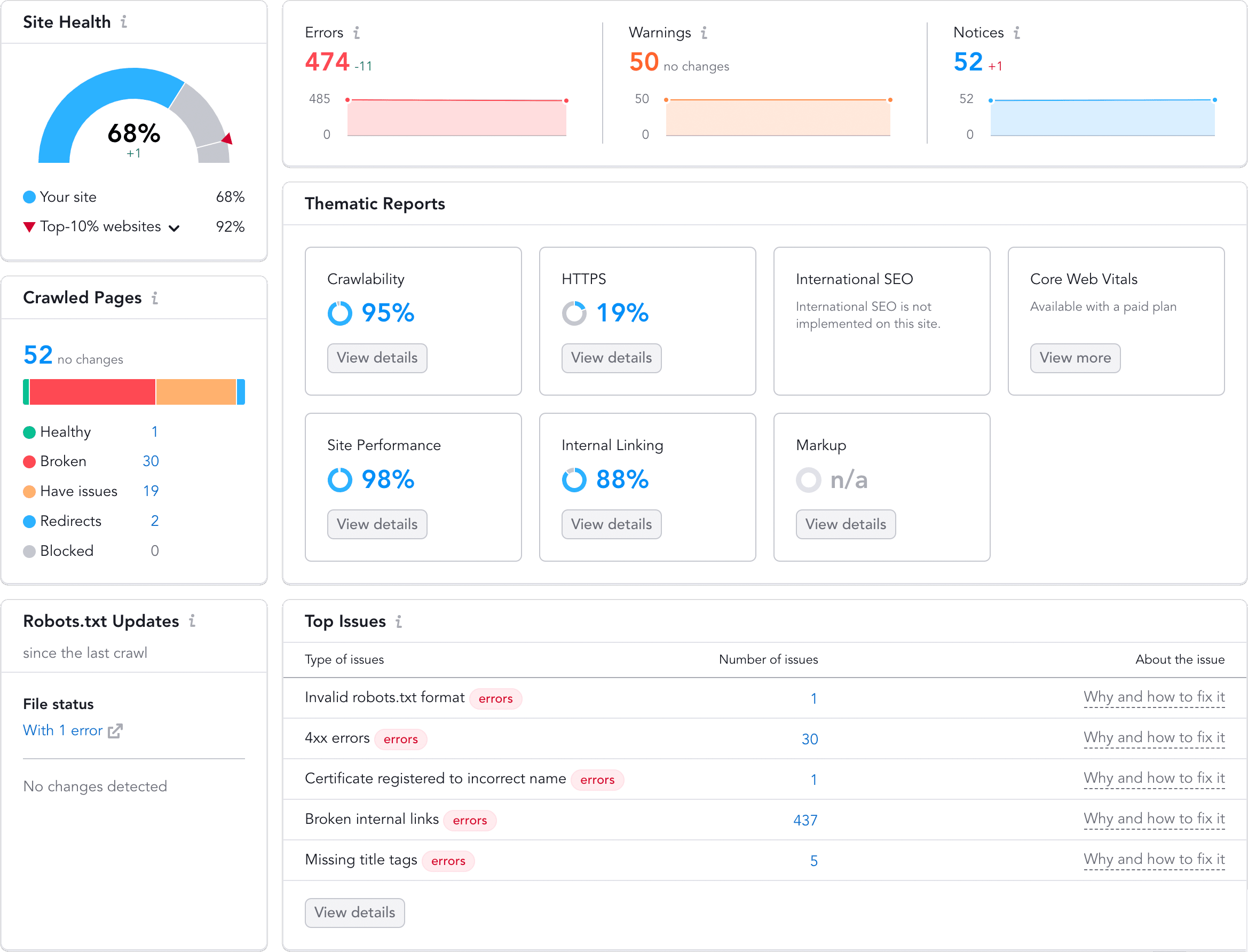Click the 1 count for Certificate registered to incorrect name
Image resolution: width=1248 pixels, height=952 pixels.
pos(813,780)
